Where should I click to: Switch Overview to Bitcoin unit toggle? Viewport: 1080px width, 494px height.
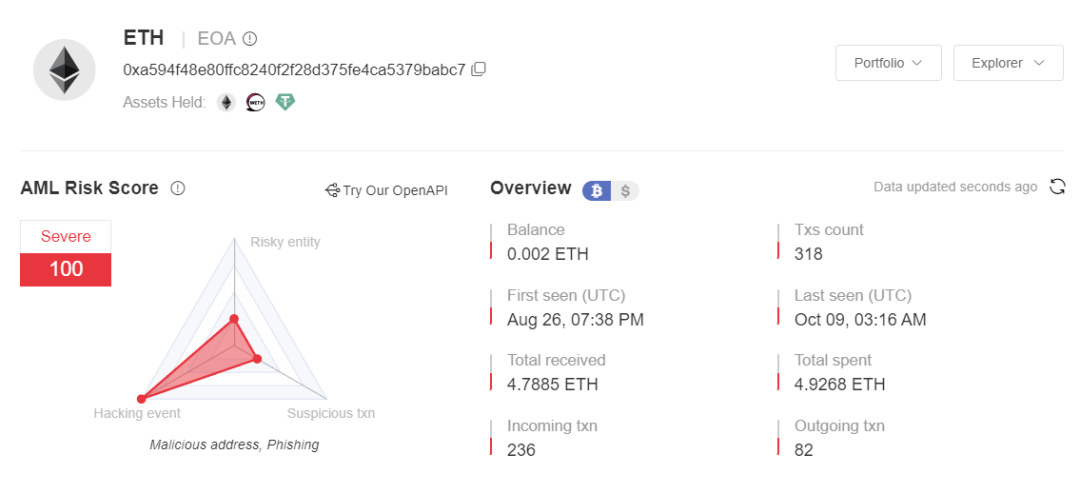click(597, 191)
